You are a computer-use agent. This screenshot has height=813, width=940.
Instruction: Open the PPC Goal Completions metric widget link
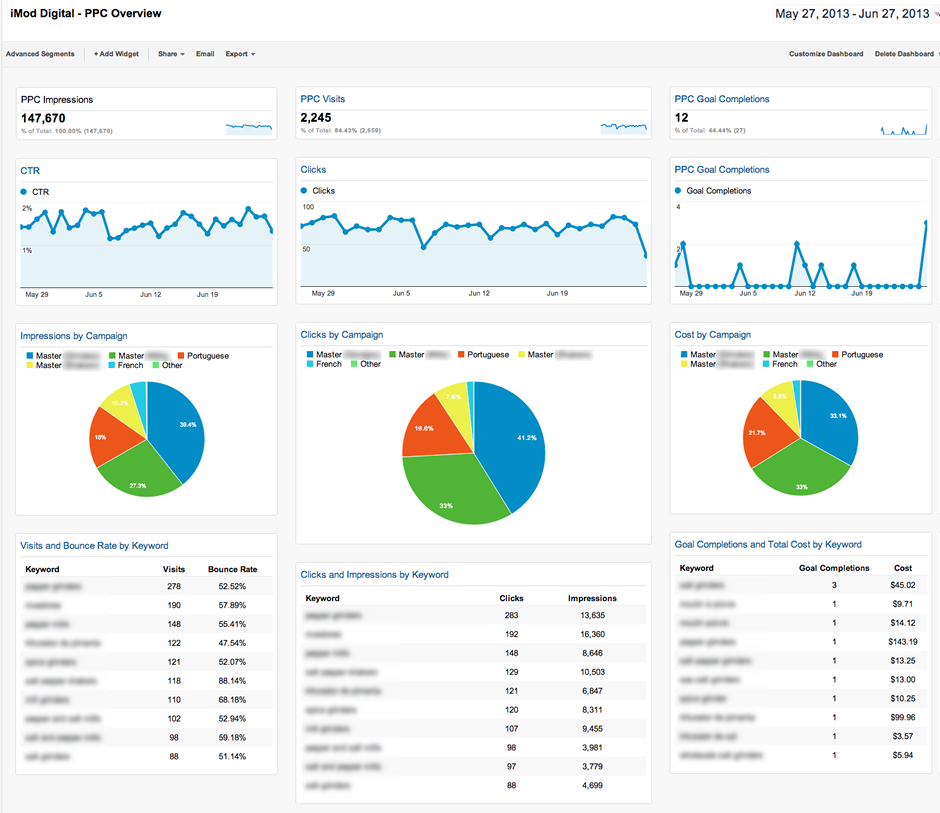722,99
